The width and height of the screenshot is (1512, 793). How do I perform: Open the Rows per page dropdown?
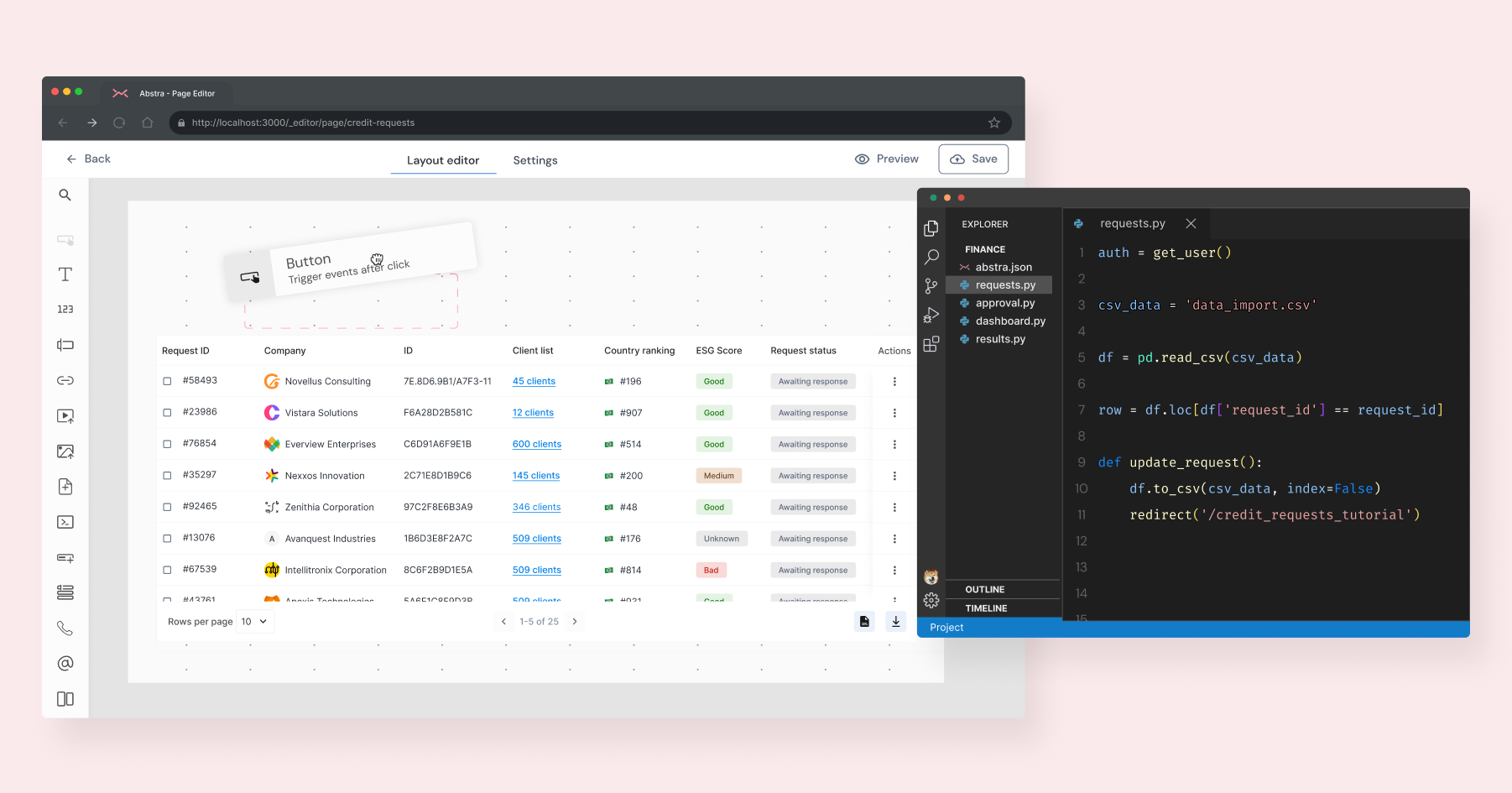pos(255,621)
